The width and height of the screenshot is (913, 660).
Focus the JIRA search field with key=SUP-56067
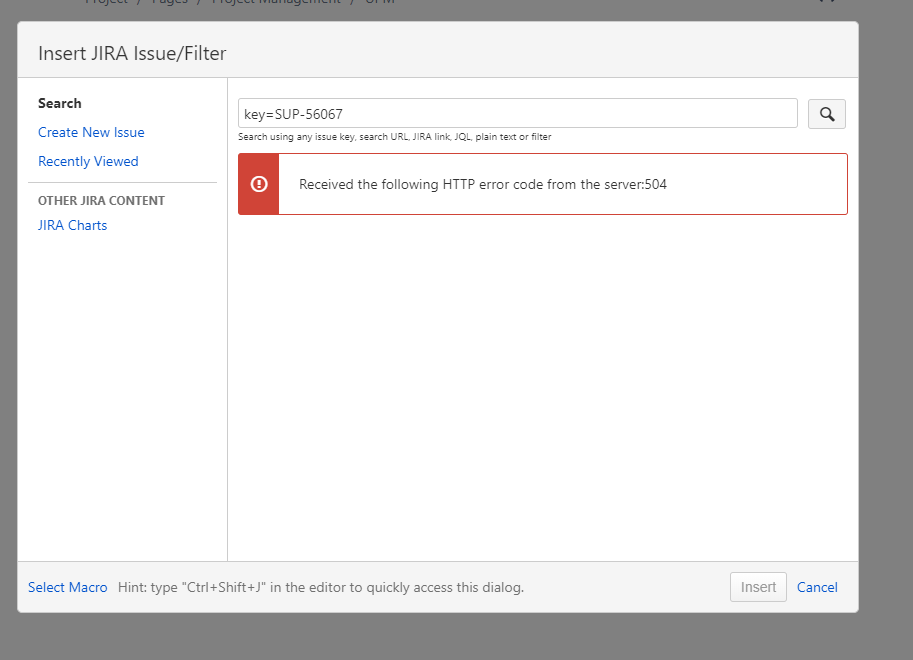(518, 113)
